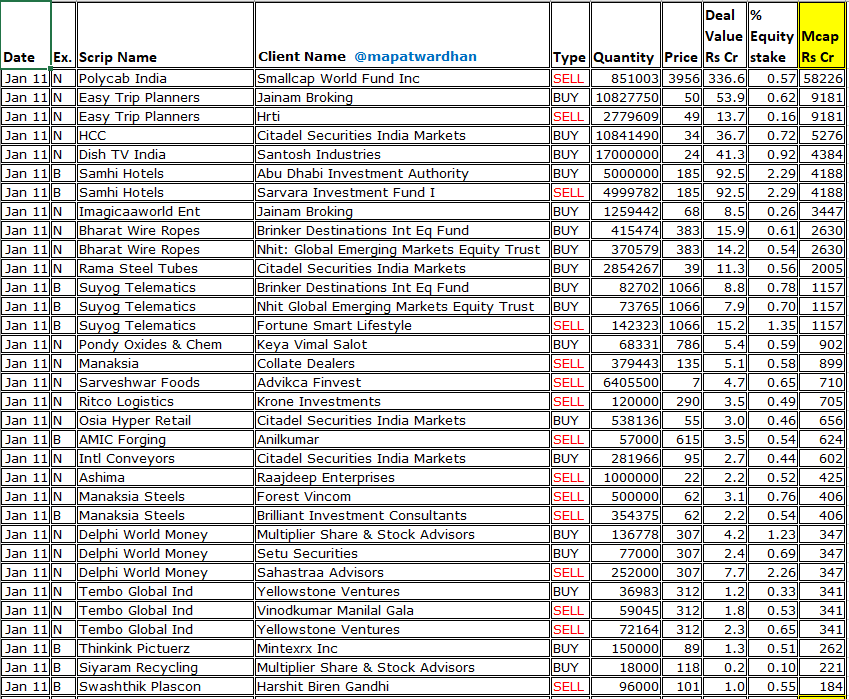Select the 'Client Name' header text
The image size is (849, 699).
coord(302,56)
